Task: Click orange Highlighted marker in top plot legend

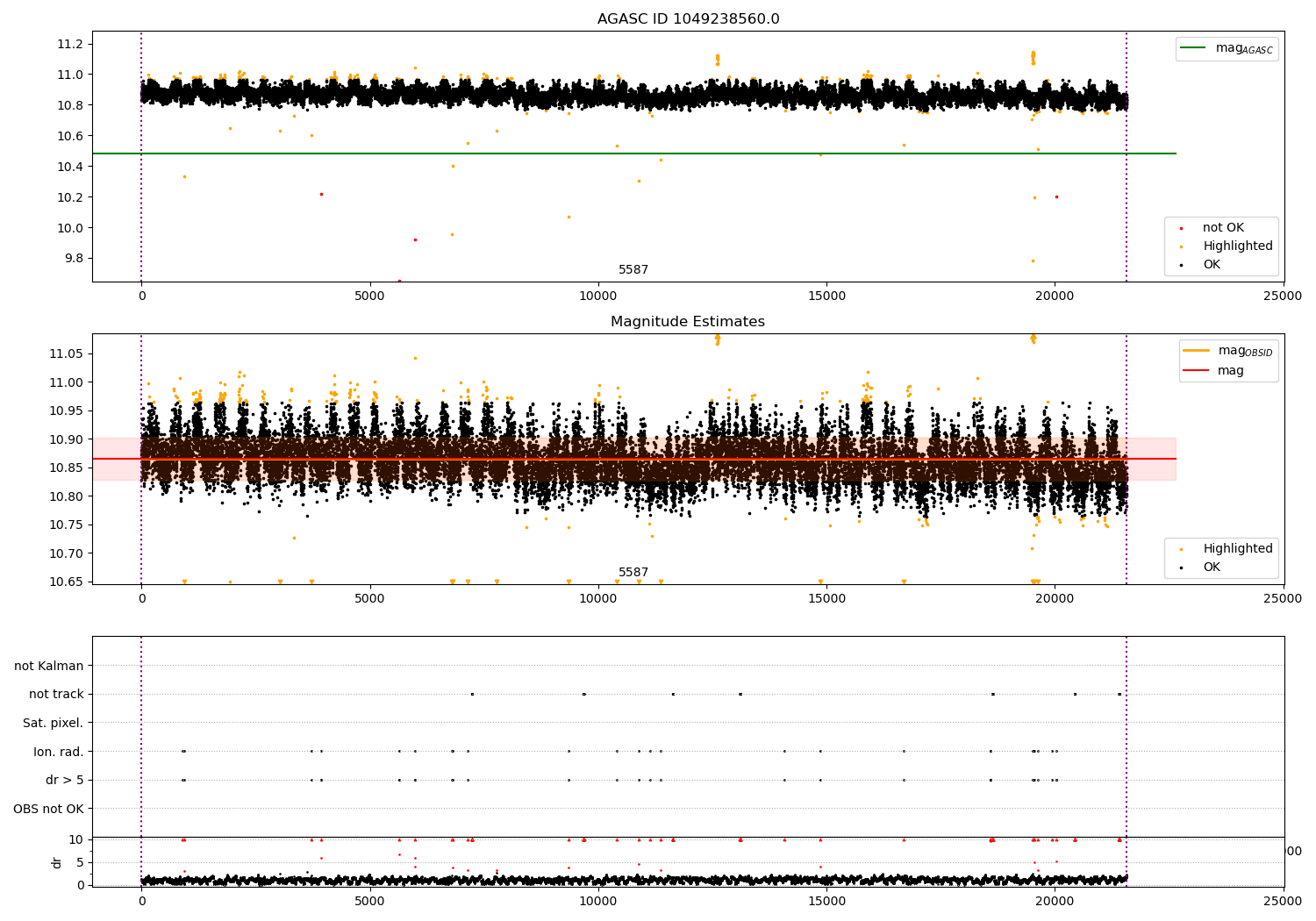Action: 1181,246
